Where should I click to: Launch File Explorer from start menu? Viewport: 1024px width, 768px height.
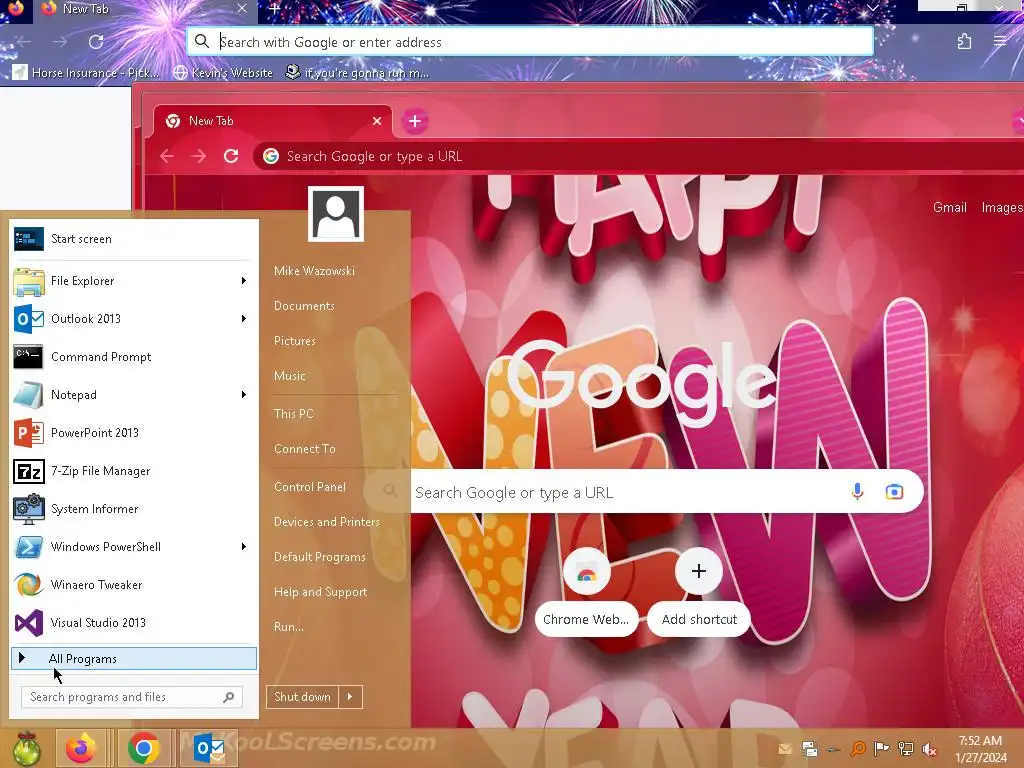tap(134, 281)
